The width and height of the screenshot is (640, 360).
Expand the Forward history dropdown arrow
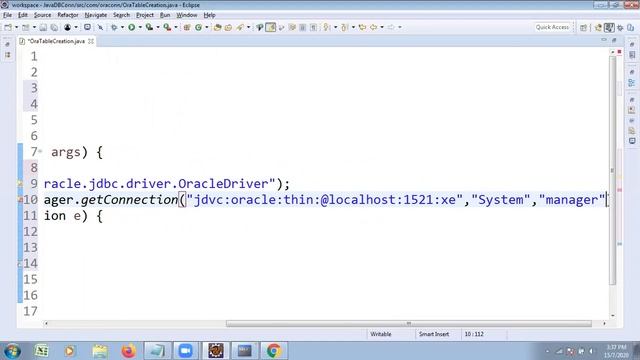[x=400, y=27]
